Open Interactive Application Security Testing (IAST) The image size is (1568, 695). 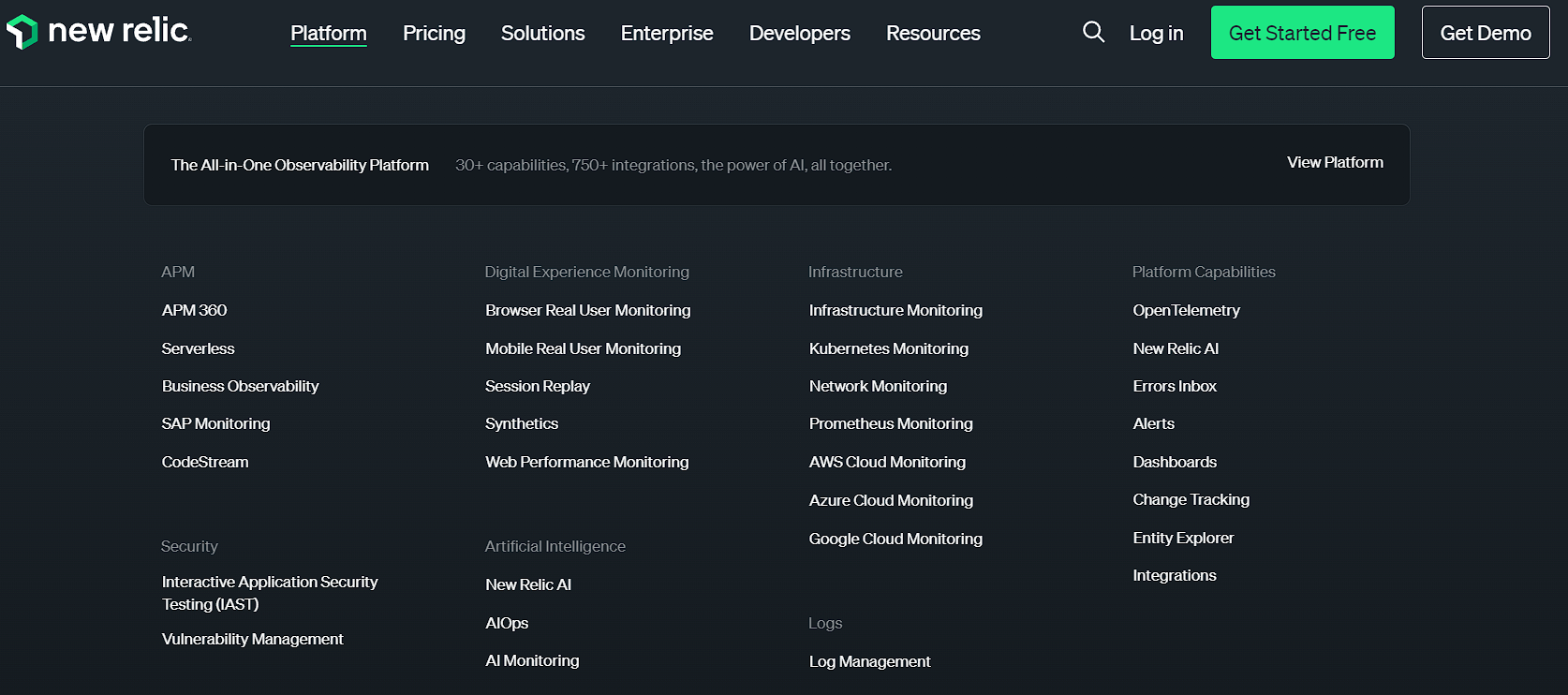click(x=270, y=593)
